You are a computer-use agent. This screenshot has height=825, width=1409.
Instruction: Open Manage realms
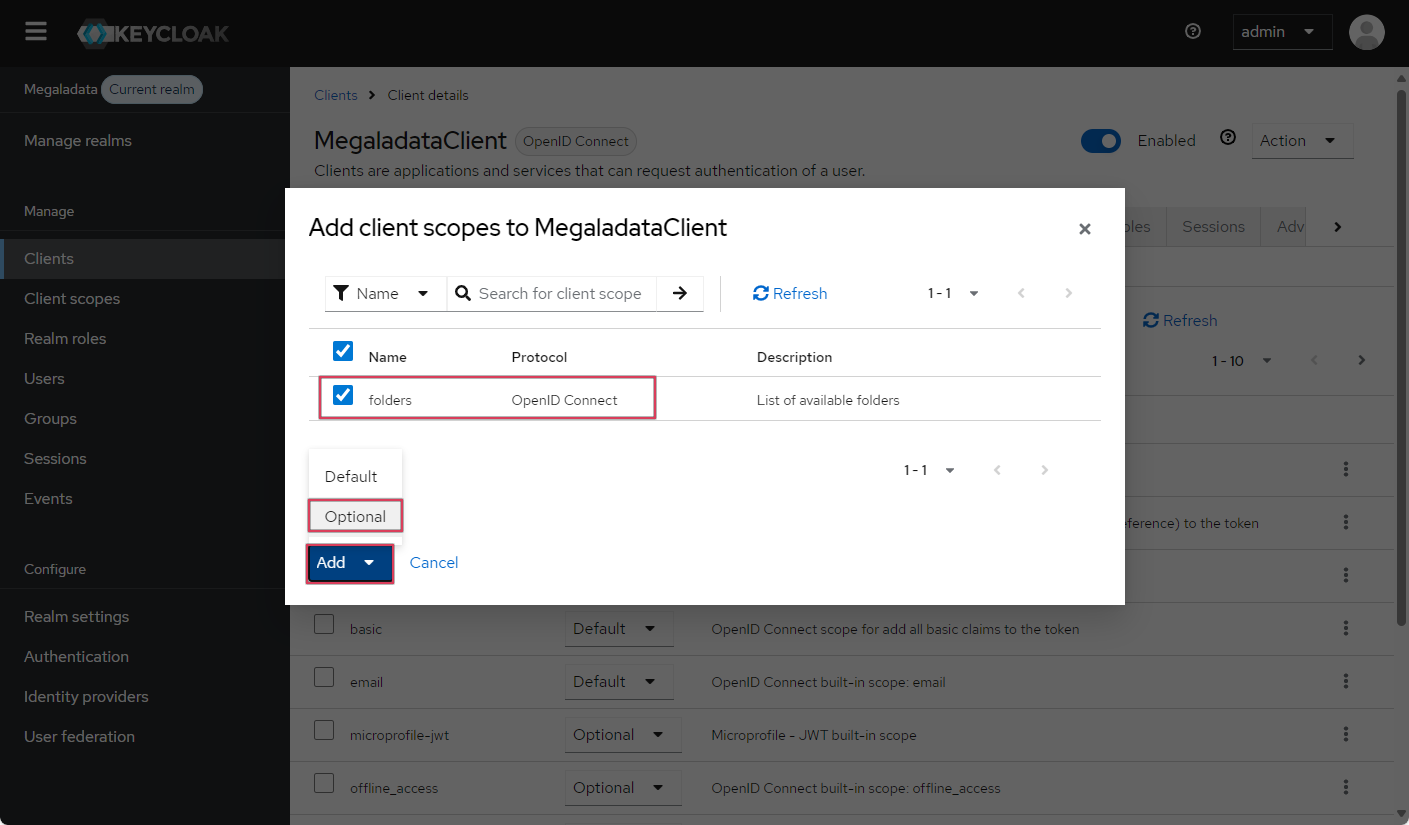[145, 141]
